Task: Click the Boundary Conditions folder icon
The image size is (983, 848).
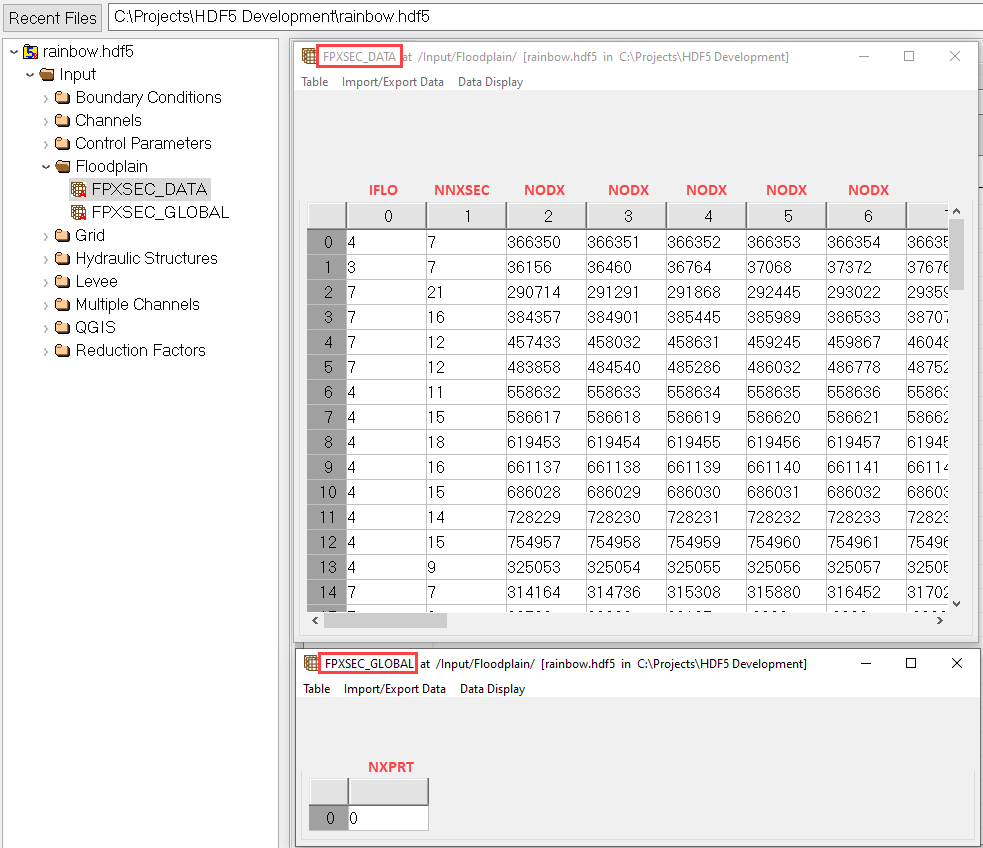Action: pos(62,97)
